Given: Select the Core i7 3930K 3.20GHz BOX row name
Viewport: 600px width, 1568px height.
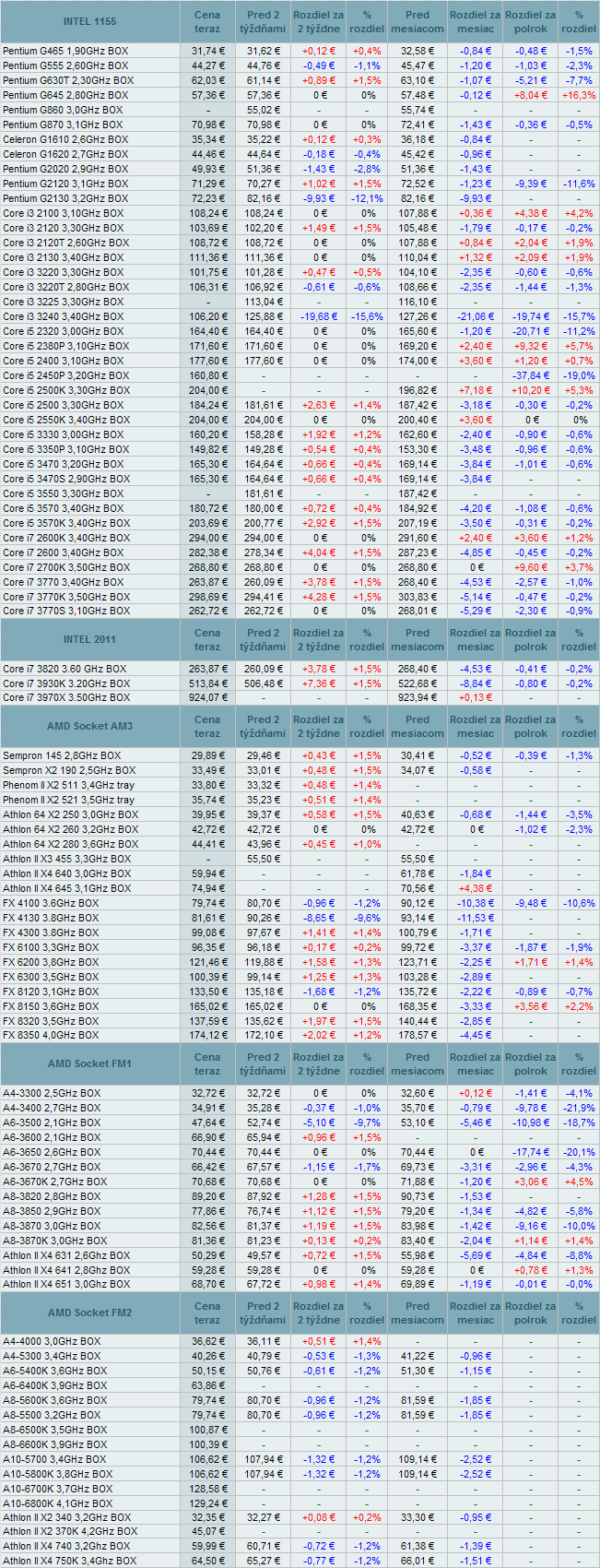Looking at the screenshot, I should (66, 683).
